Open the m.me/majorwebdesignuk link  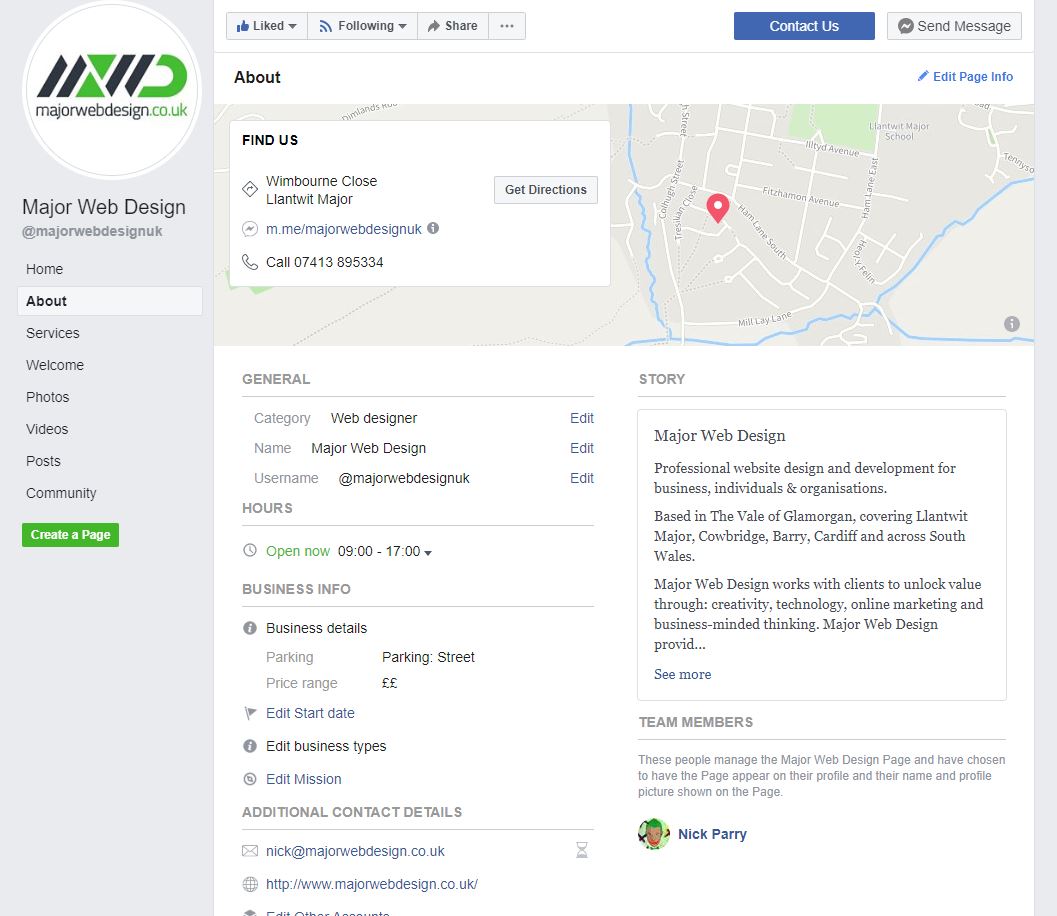[x=344, y=229]
